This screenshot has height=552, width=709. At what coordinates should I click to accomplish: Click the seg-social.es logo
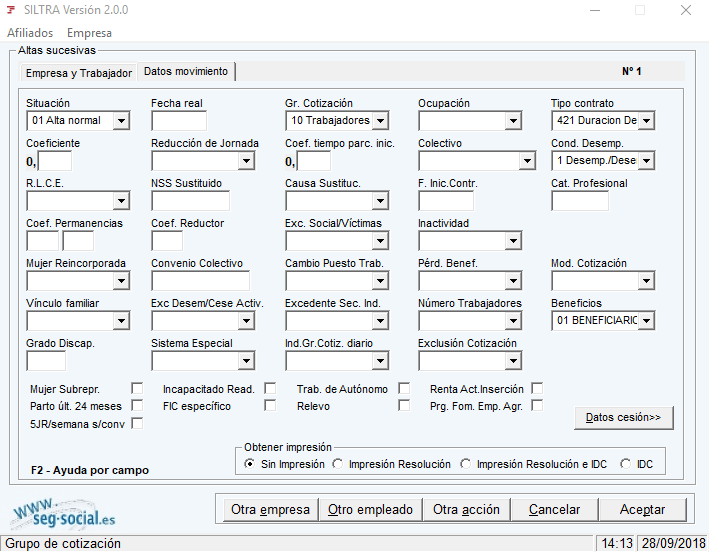pyautogui.click(x=64, y=513)
